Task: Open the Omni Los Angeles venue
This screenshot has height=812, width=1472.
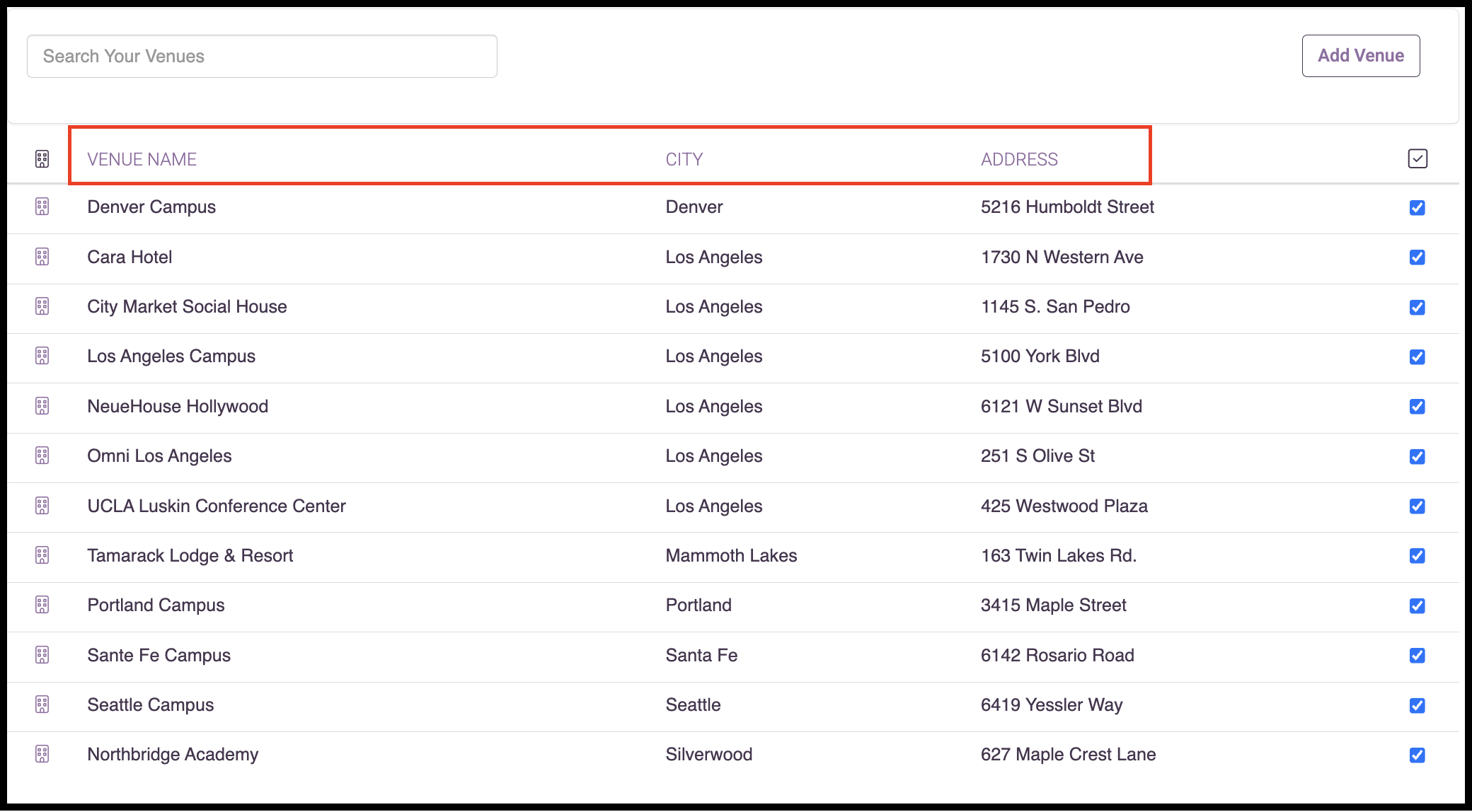Action: [x=159, y=456]
